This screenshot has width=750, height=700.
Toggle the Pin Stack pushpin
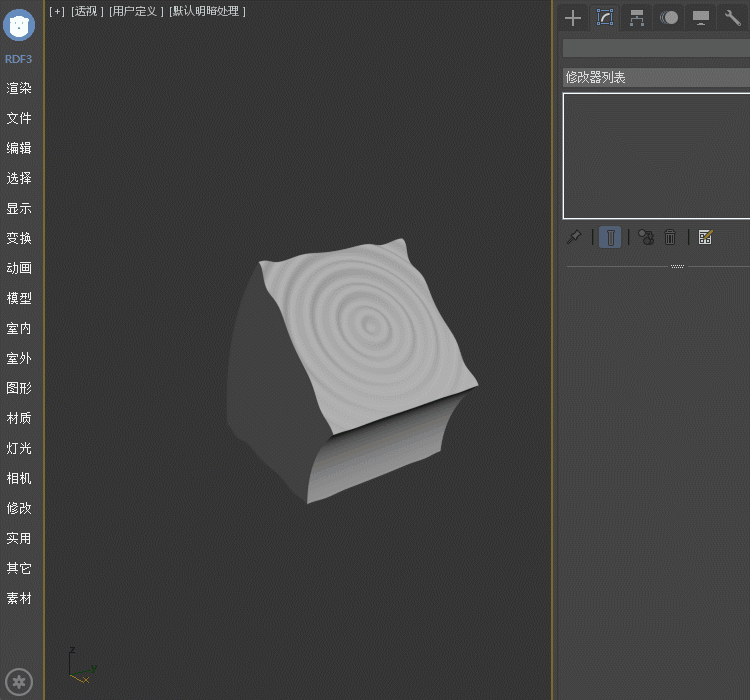coord(574,237)
